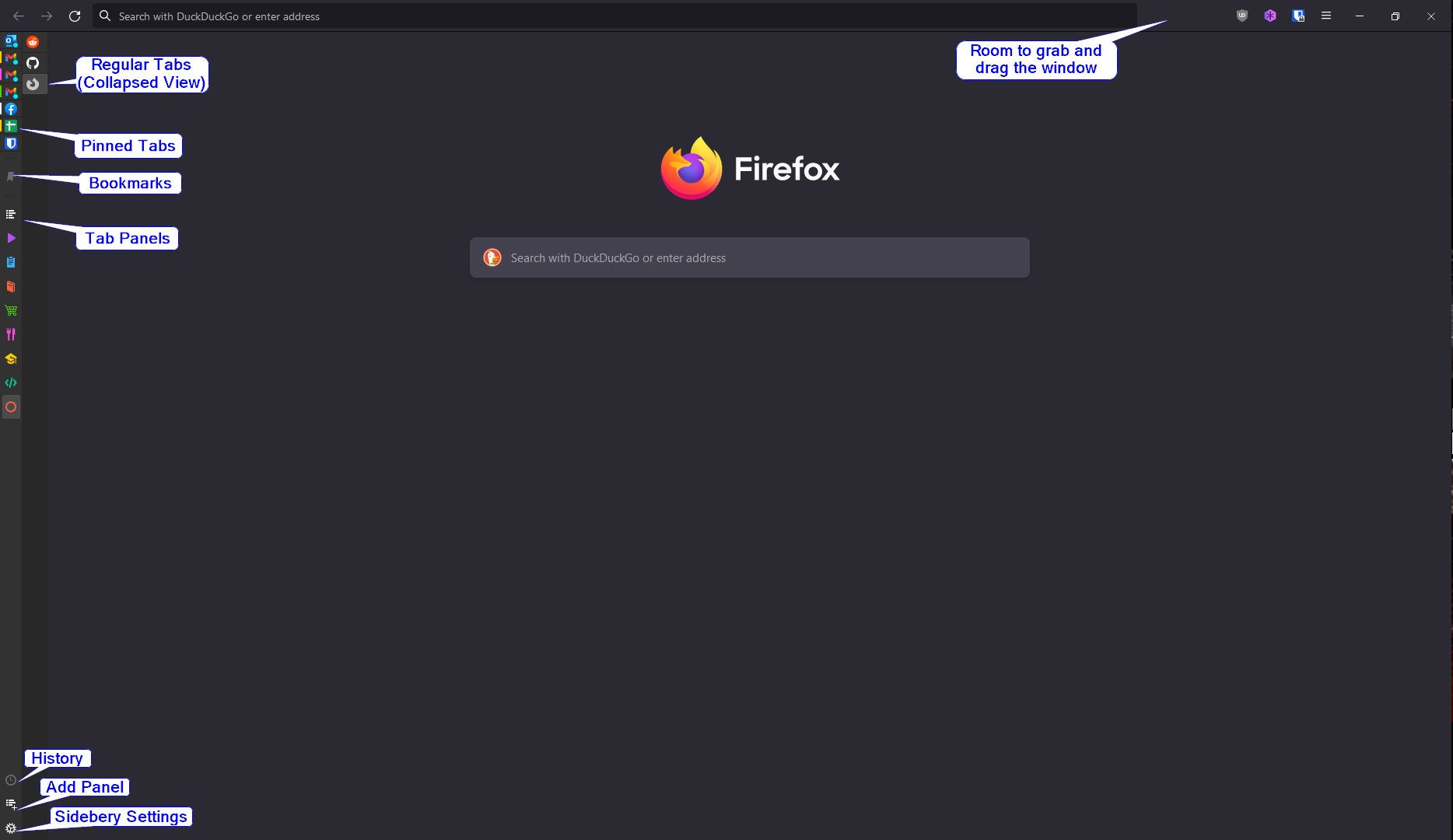Select the pink fork-and-knife panel

(x=11, y=334)
